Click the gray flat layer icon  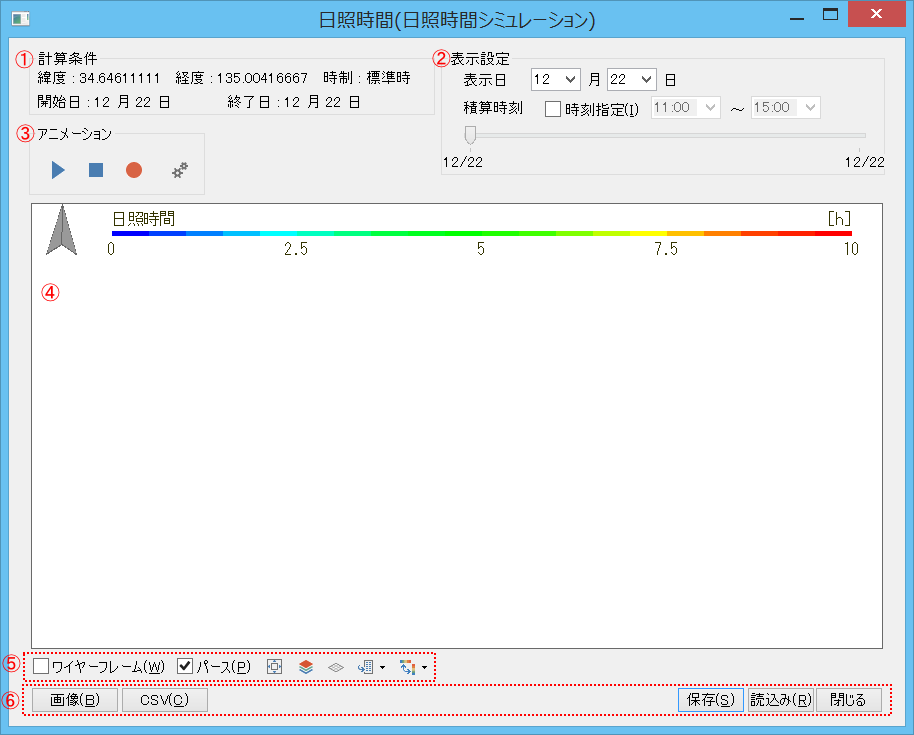(x=336, y=666)
